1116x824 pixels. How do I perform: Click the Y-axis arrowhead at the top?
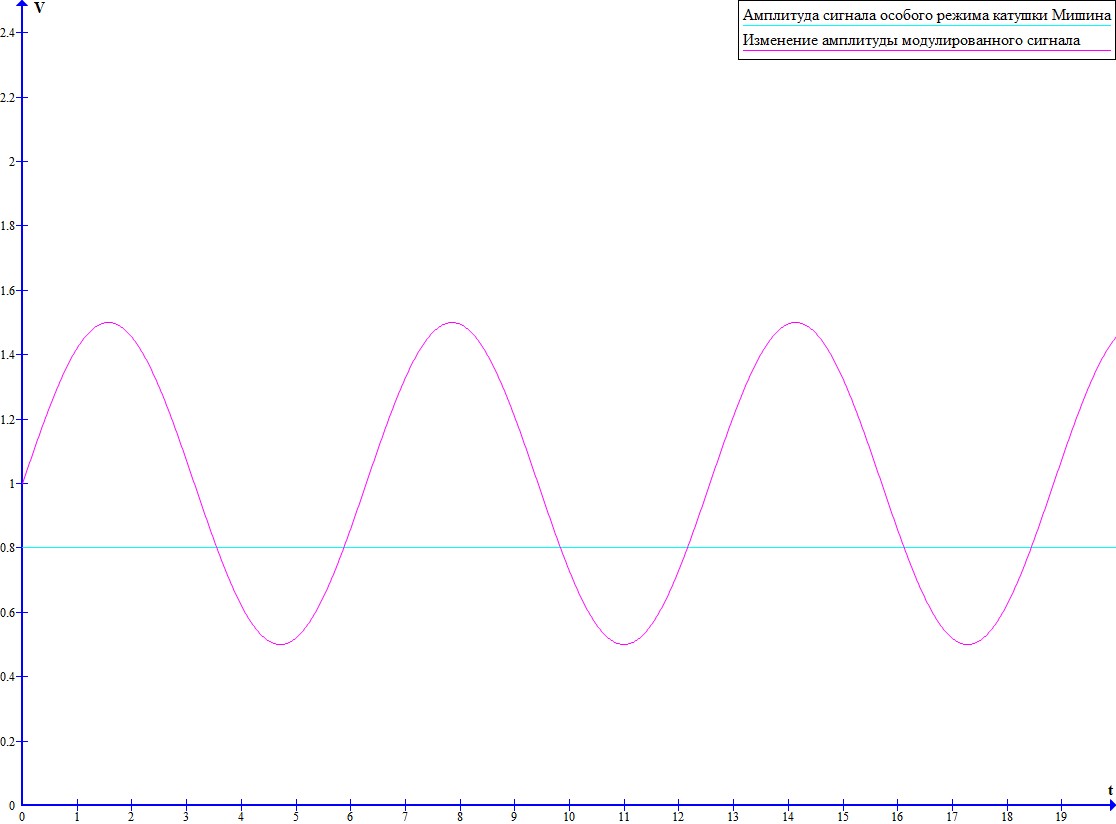click(x=22, y=7)
